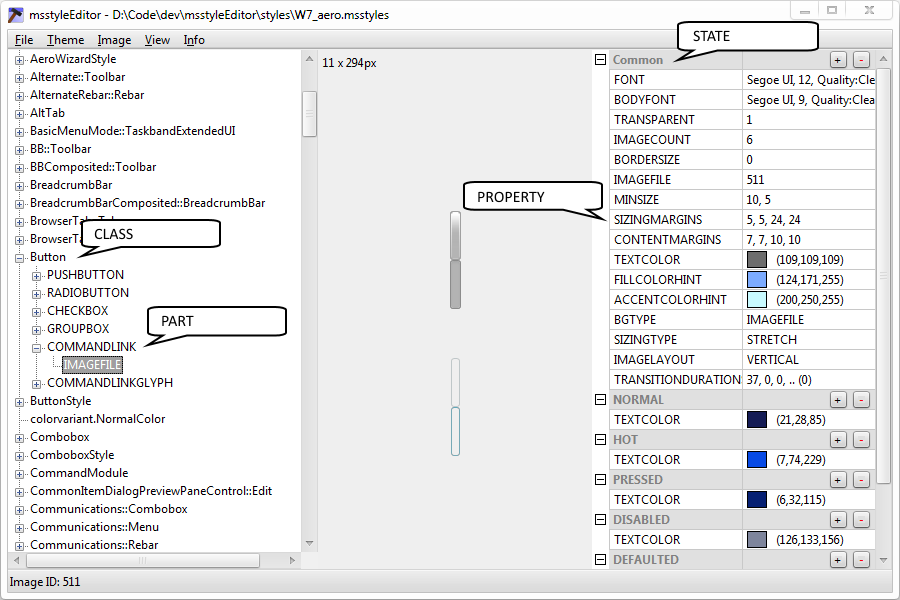Open the Theme menu

65,40
